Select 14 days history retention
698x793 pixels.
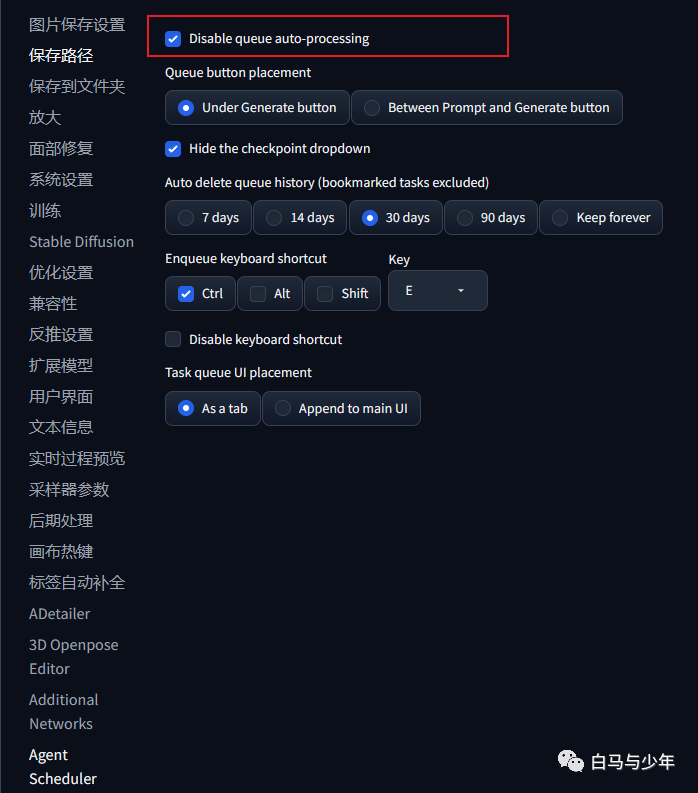[300, 217]
